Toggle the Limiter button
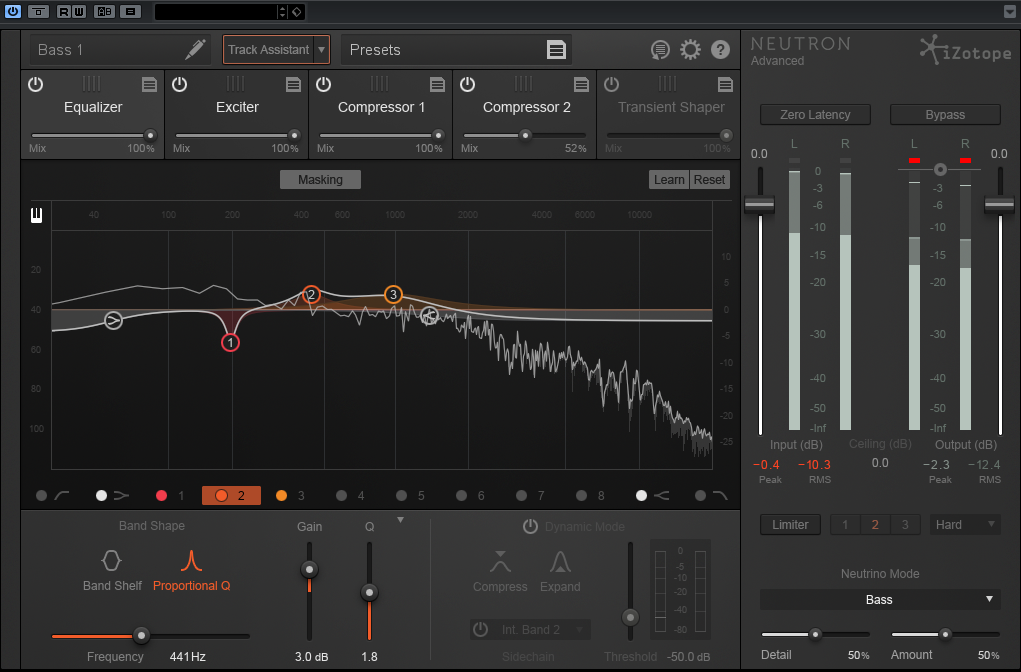 (x=790, y=525)
